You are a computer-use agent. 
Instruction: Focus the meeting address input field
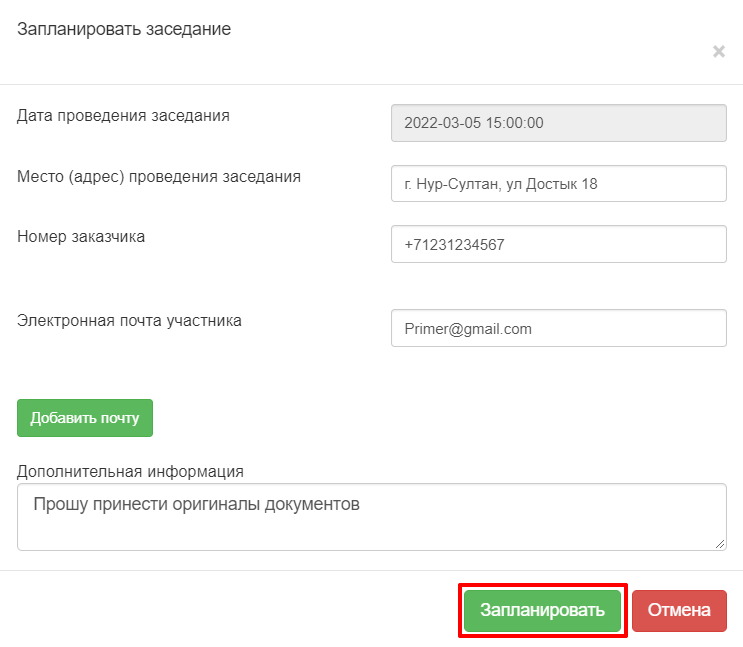[559, 183]
